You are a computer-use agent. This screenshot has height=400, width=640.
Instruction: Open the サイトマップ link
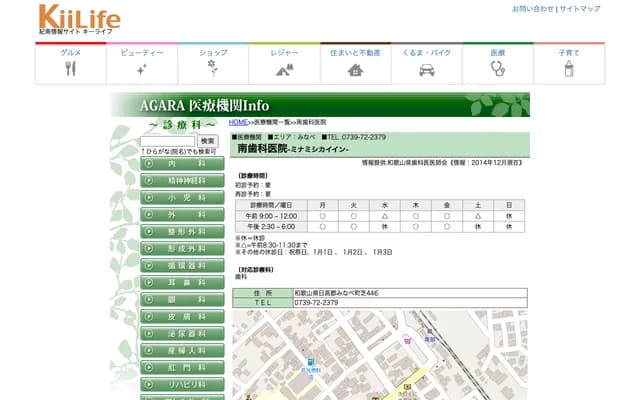(580, 8)
